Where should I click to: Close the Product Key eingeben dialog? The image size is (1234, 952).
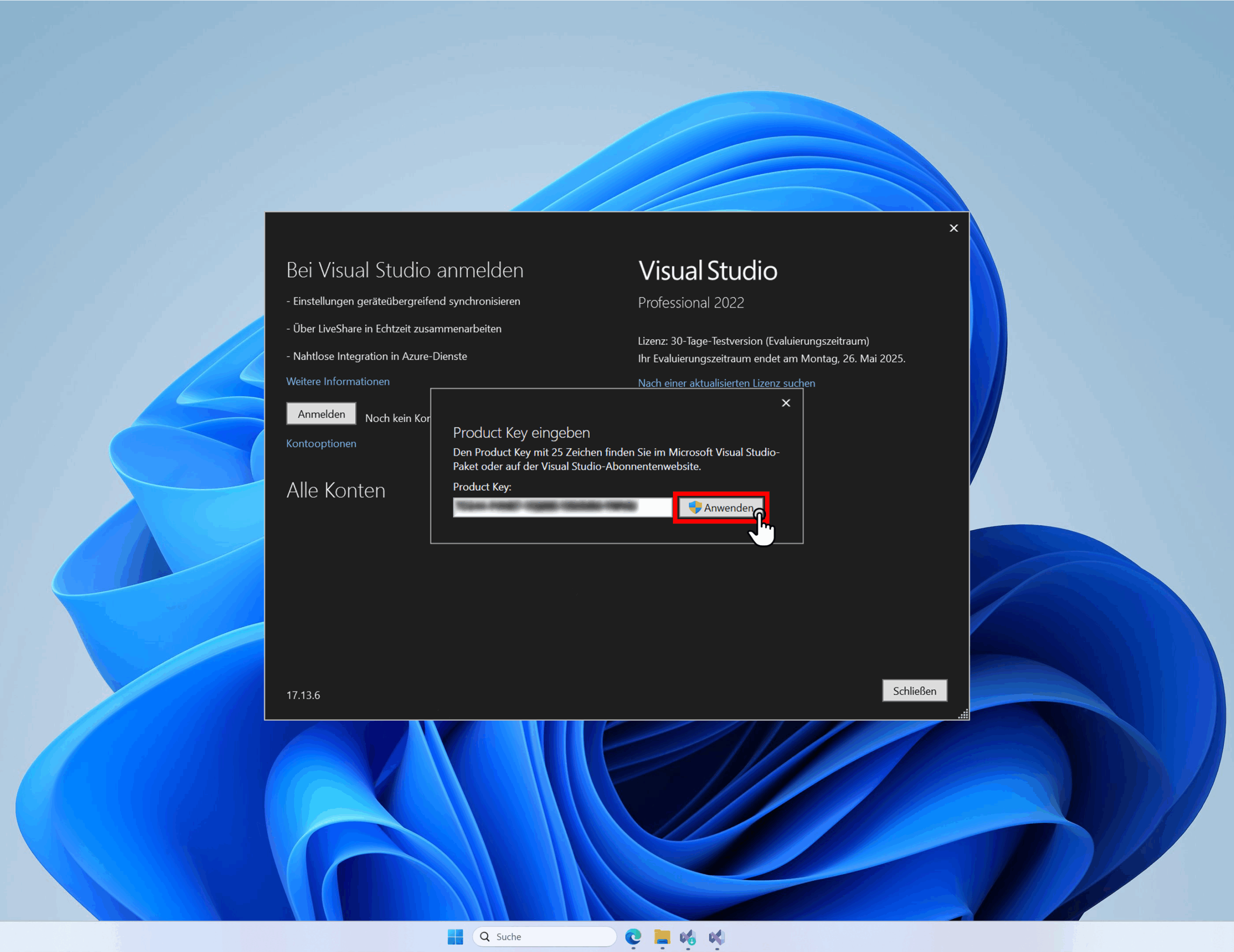(x=786, y=403)
